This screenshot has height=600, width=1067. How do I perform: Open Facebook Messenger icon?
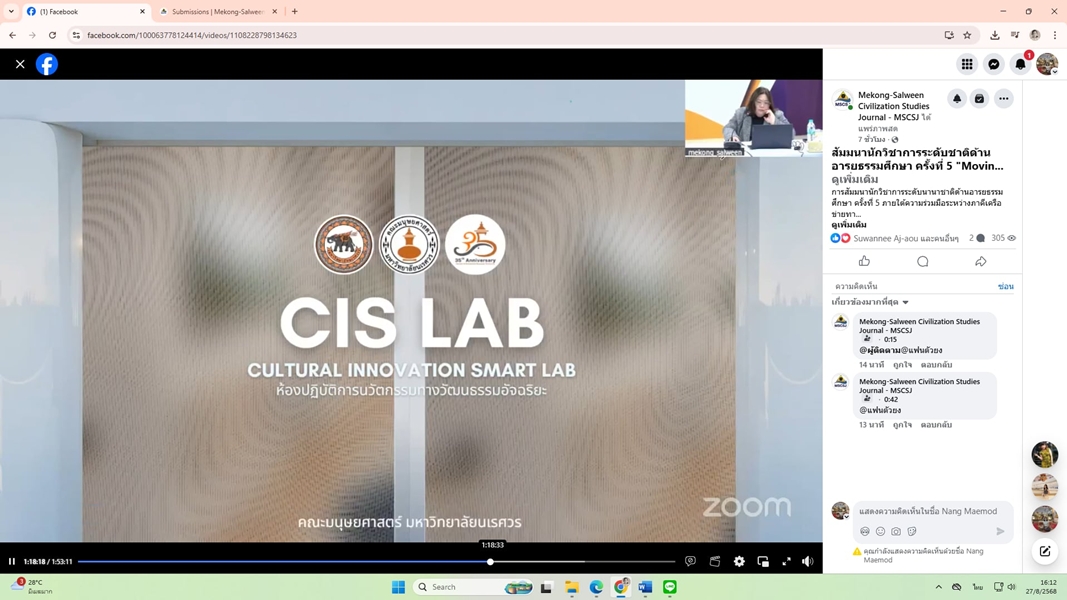[x=993, y=64]
